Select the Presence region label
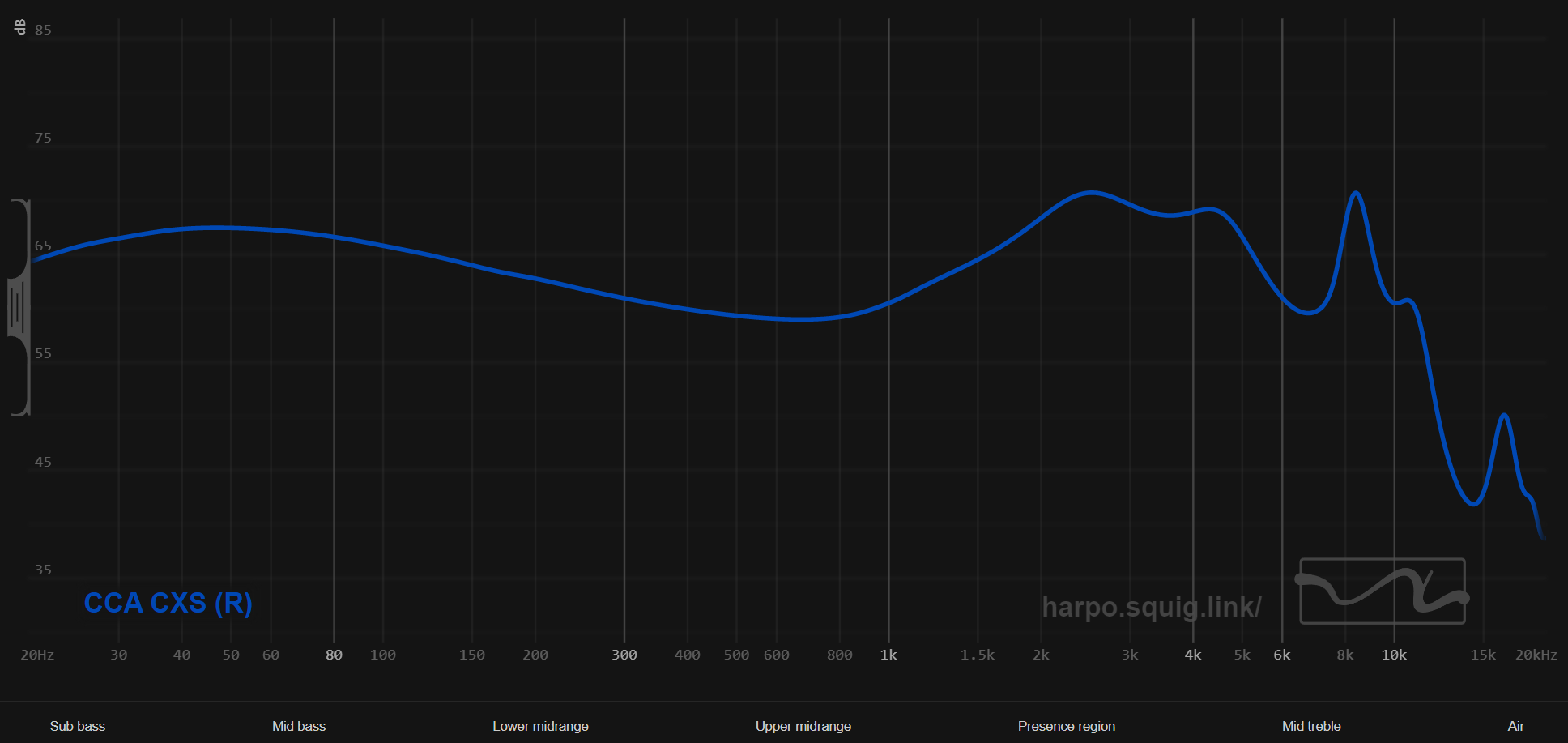 point(1066,726)
